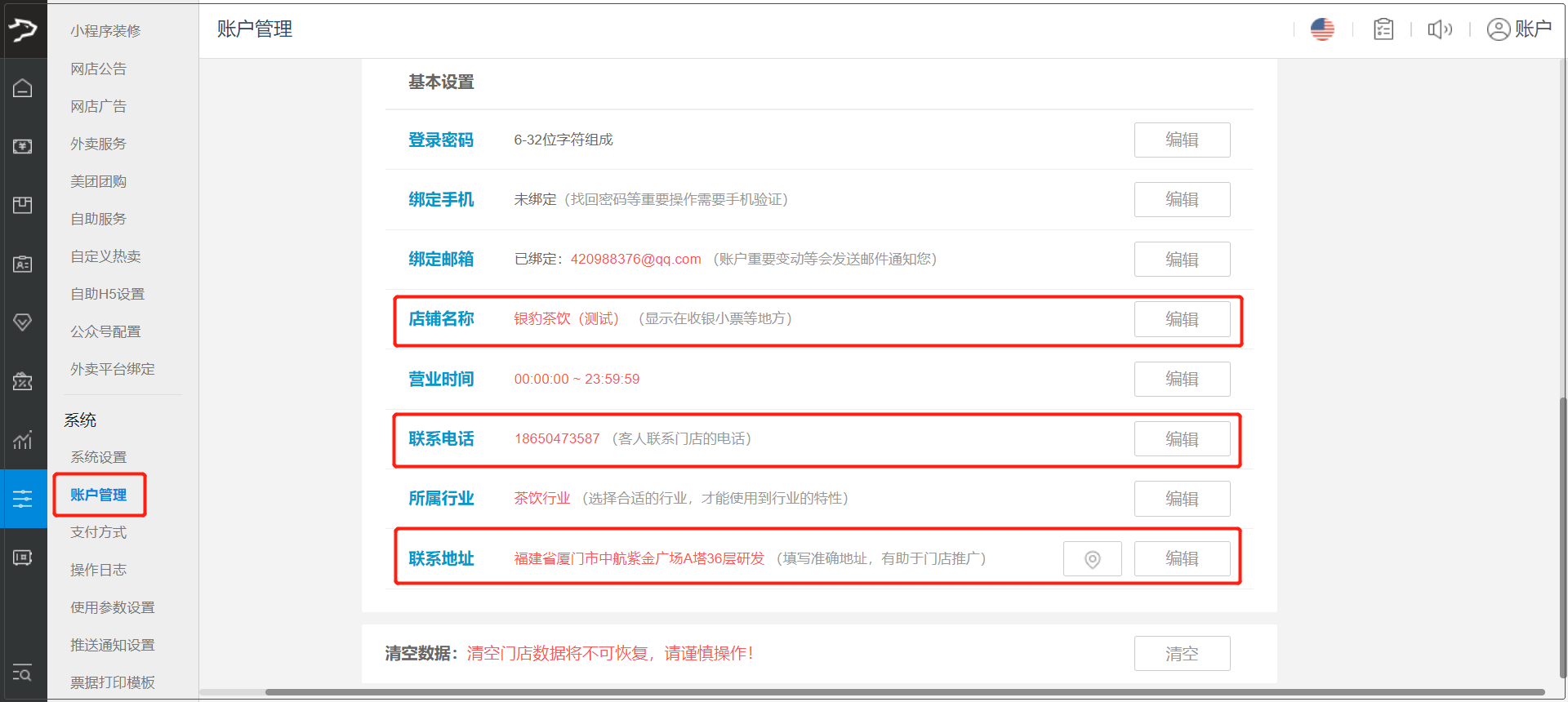This screenshot has width=1568, height=702.
Task: Edit the 营业时间 business hours
Action: [1182, 380]
